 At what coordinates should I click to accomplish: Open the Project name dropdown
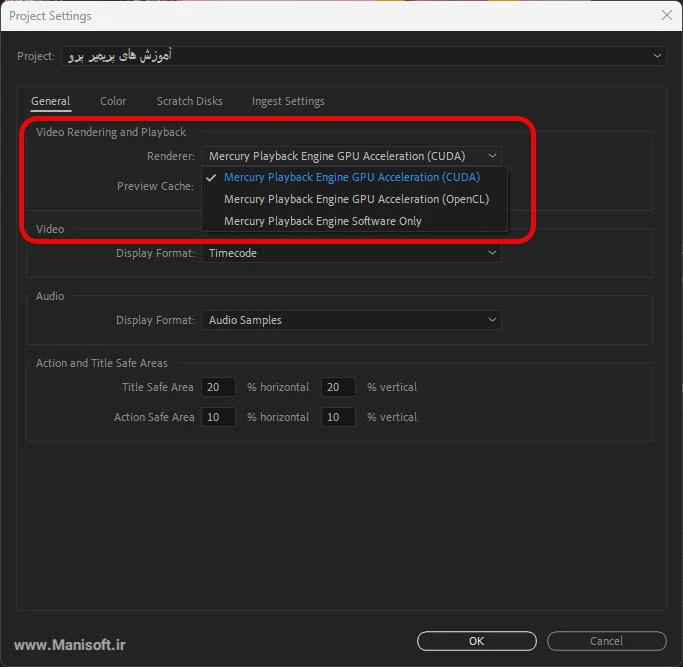coord(364,56)
